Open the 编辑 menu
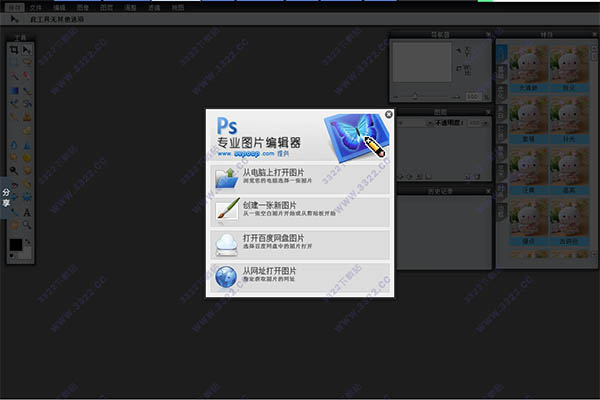This screenshot has height=400, width=600. [59, 7]
